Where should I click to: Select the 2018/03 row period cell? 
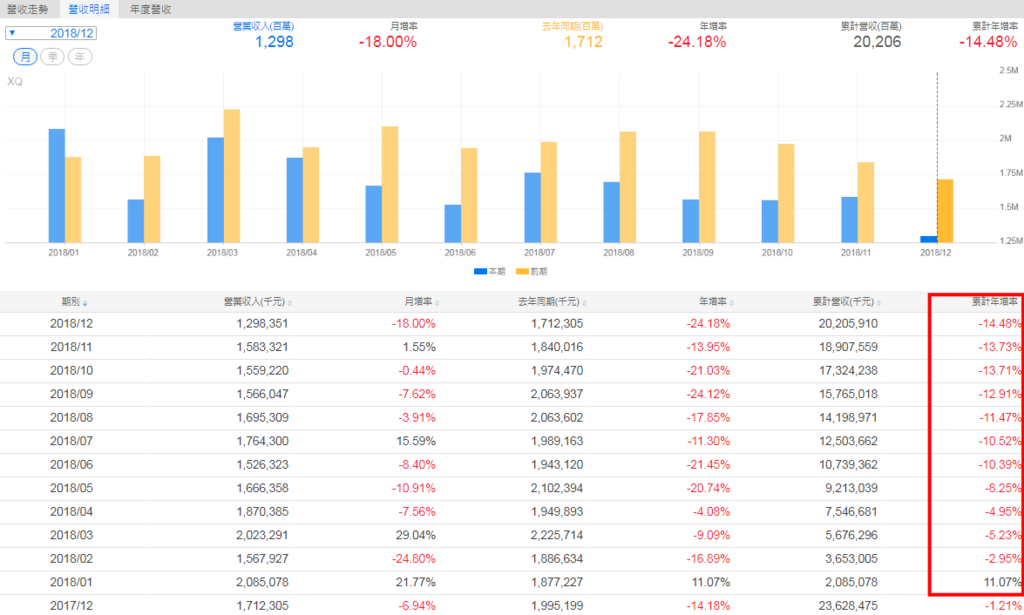pos(71,535)
